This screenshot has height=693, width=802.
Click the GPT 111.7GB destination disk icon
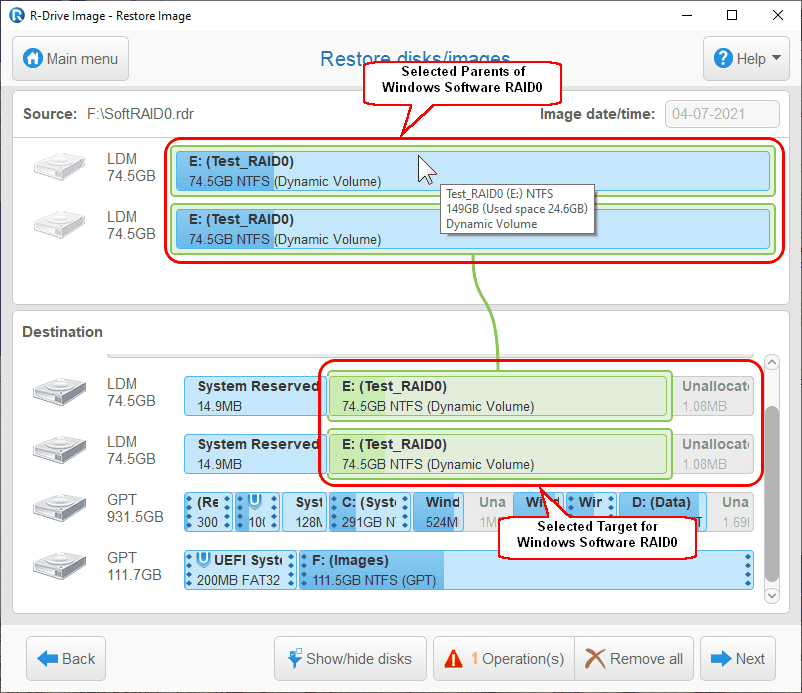point(59,566)
